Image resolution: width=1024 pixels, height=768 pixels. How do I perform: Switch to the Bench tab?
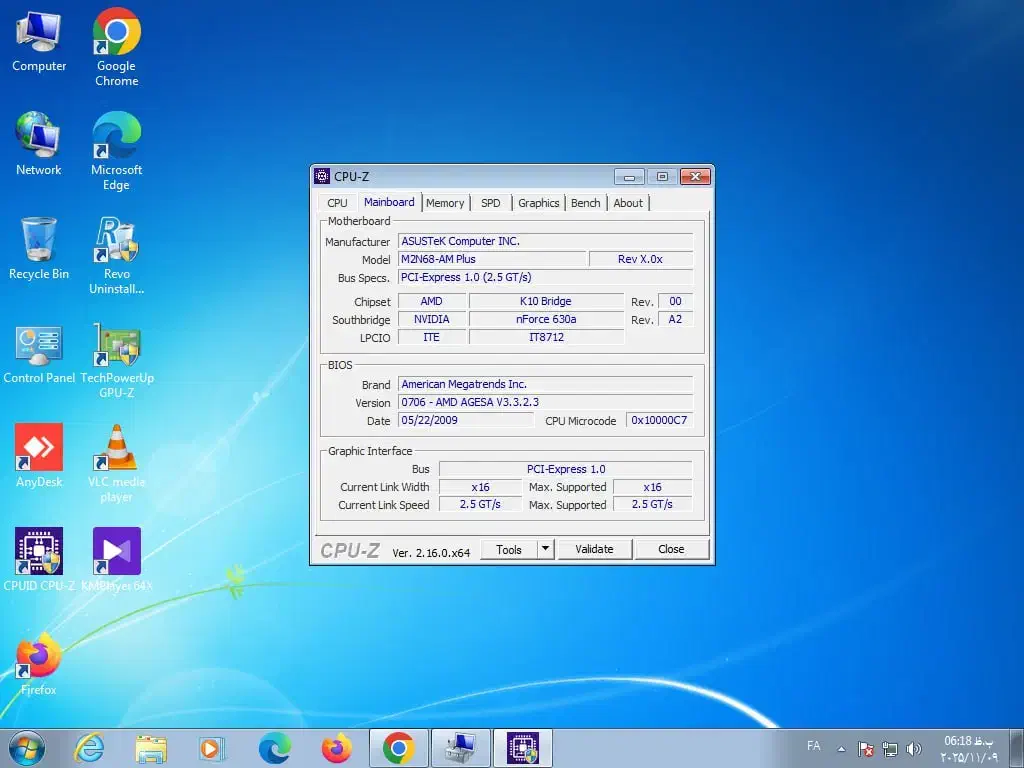[x=586, y=203]
